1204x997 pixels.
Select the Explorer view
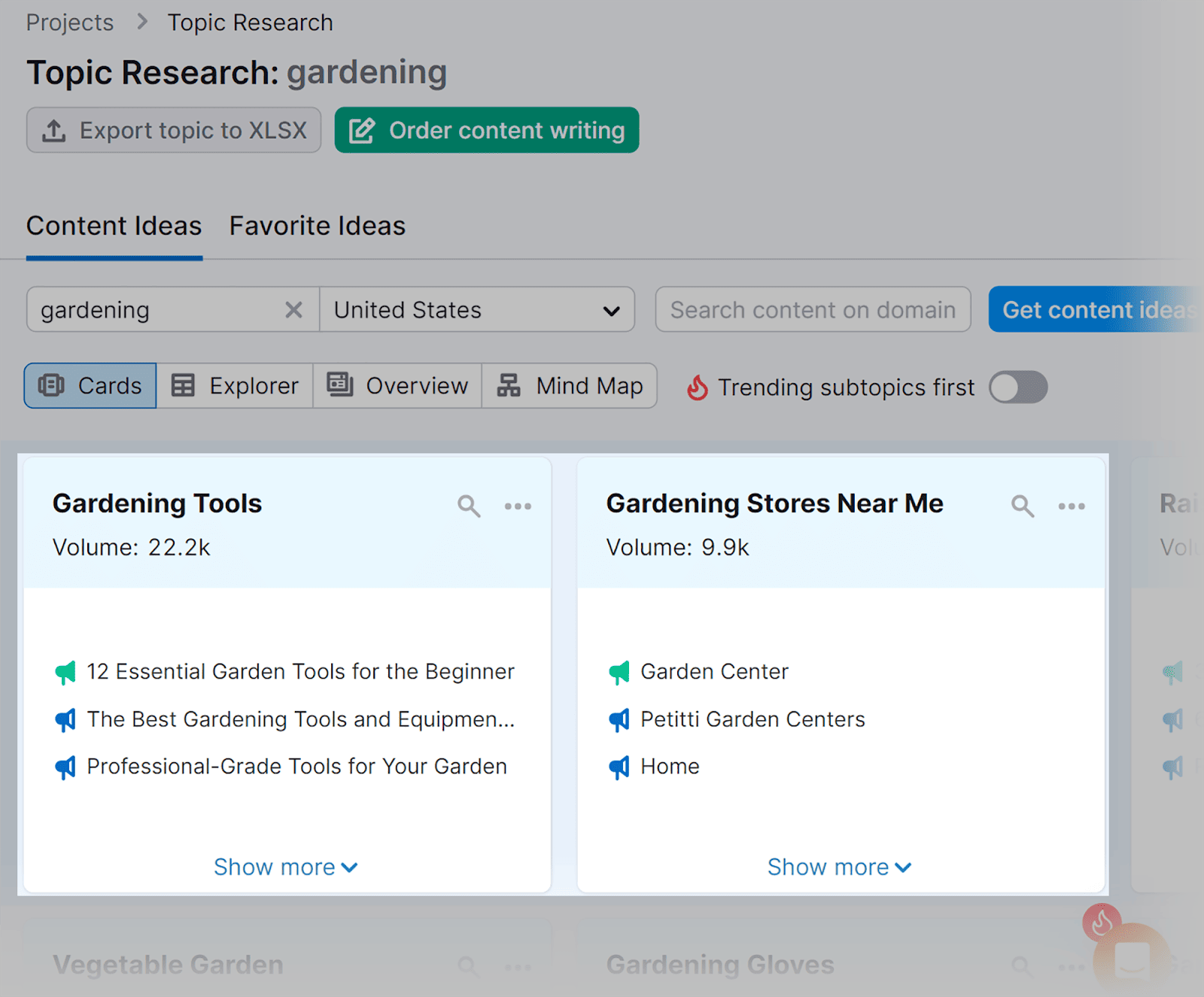coord(235,386)
